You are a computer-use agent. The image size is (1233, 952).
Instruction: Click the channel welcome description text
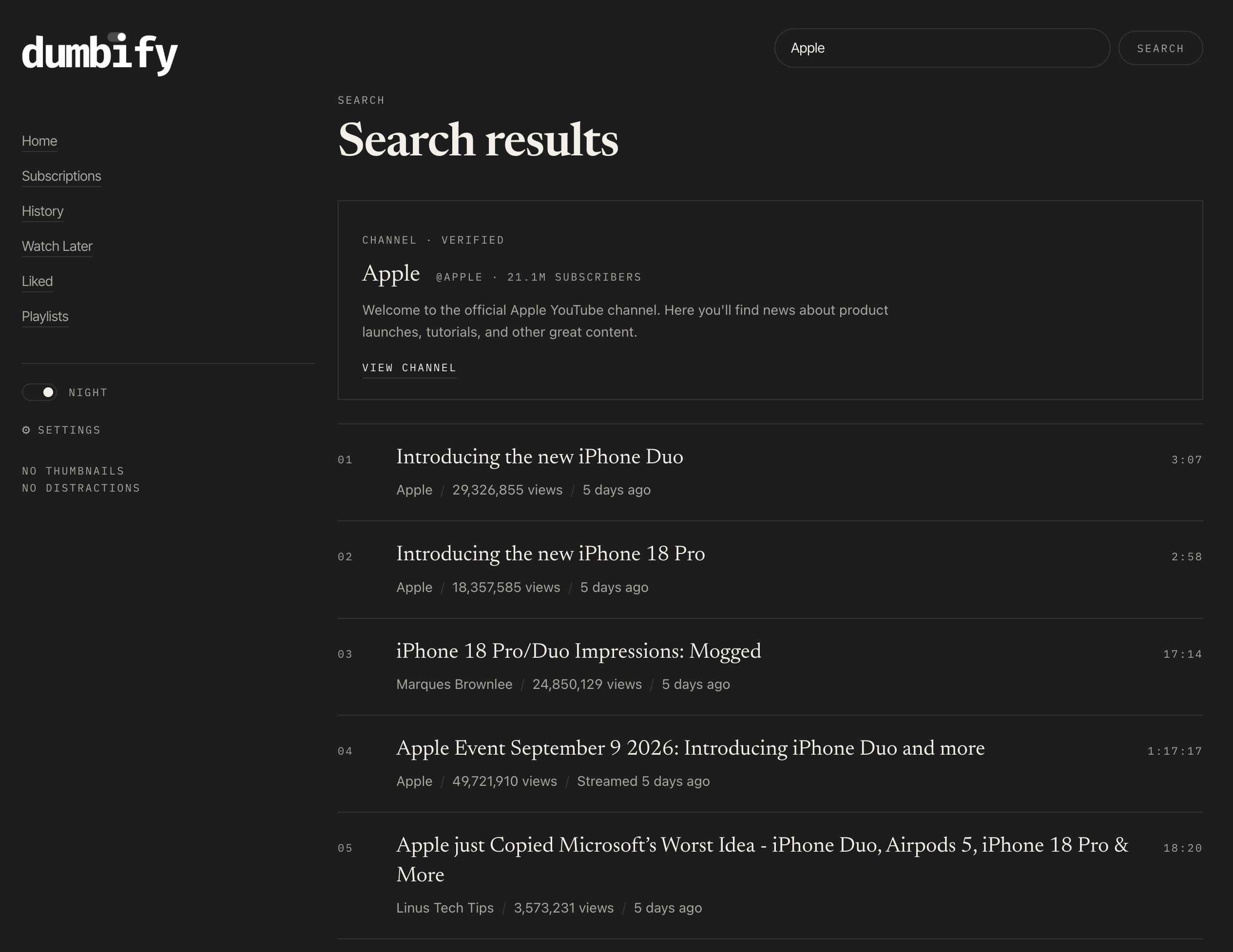click(x=625, y=321)
